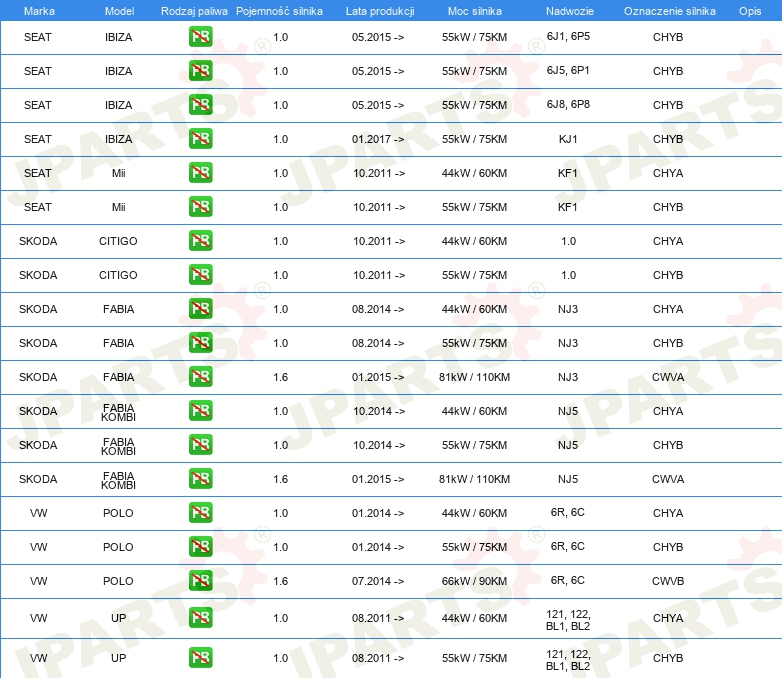Click the Rodzaj paliwa column header
This screenshot has height=678, width=782.
[x=194, y=11]
